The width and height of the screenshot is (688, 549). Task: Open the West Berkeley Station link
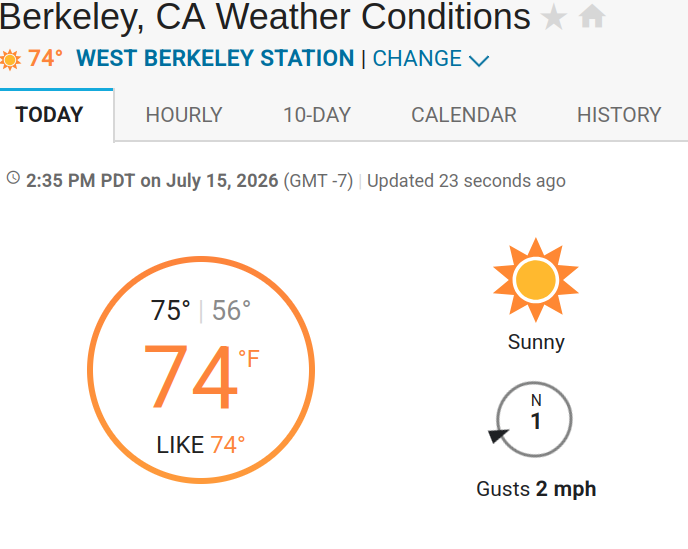(215, 58)
